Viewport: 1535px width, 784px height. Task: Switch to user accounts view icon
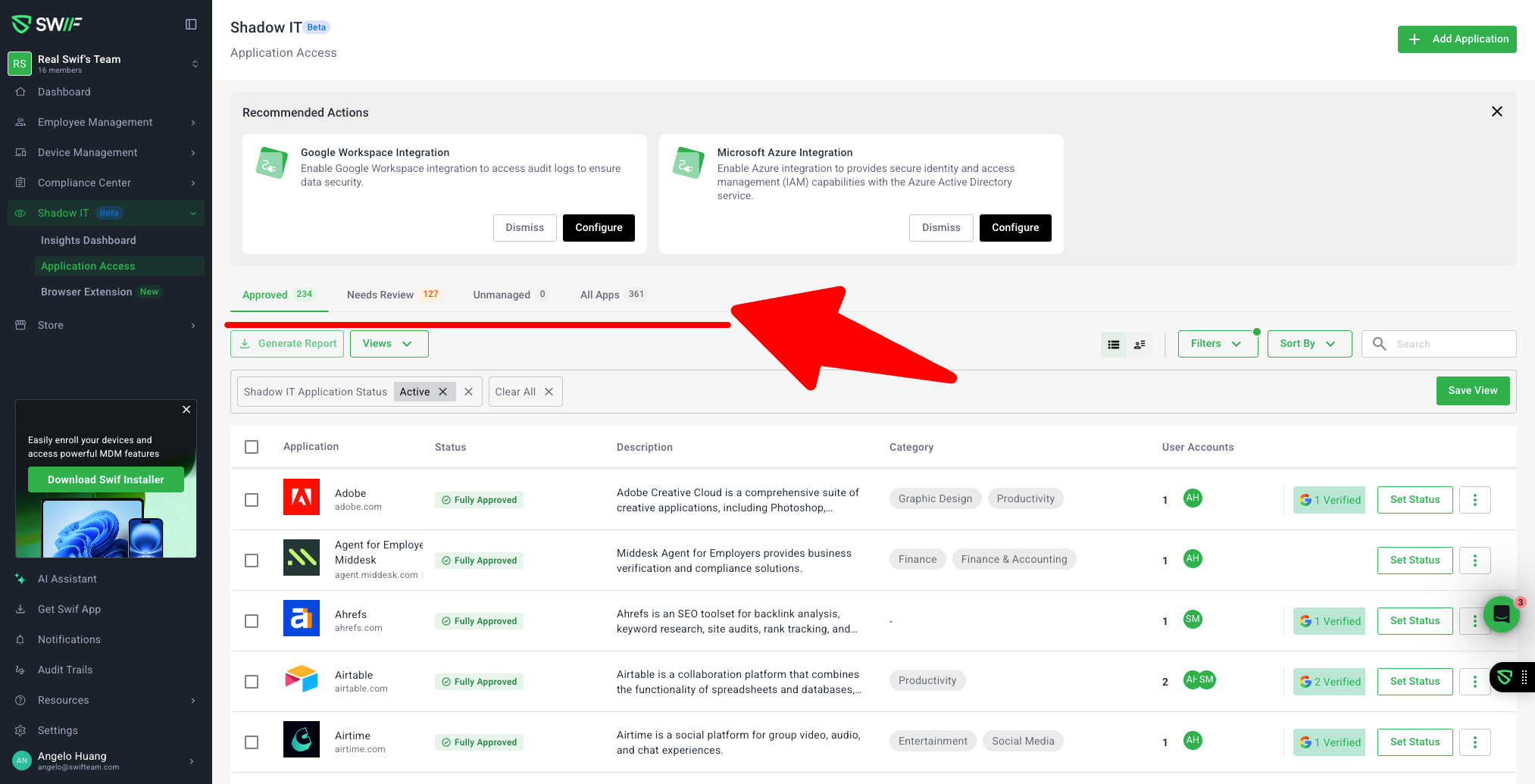coord(1140,345)
